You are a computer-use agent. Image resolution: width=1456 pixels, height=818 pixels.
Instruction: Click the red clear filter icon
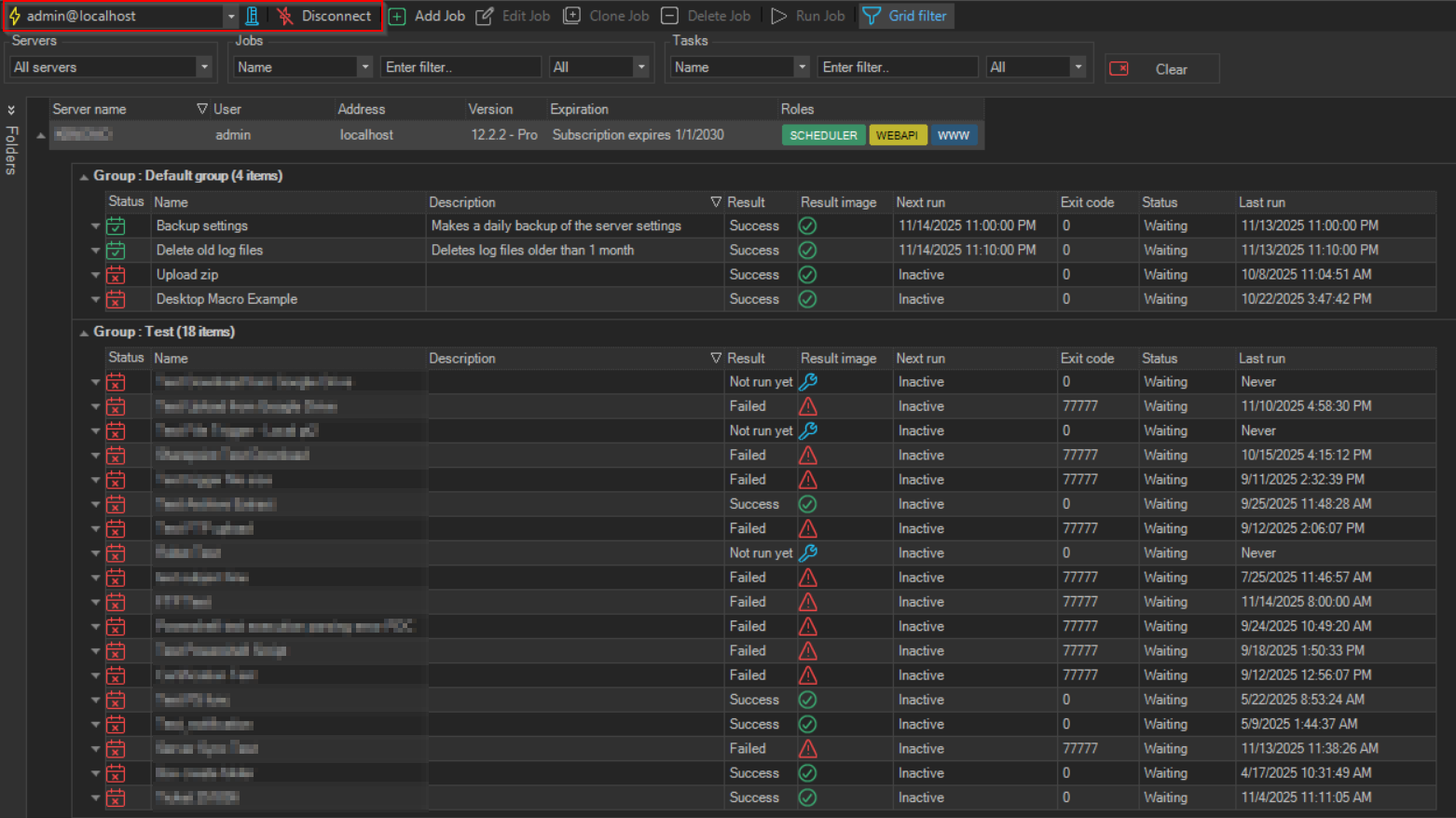coord(1119,69)
